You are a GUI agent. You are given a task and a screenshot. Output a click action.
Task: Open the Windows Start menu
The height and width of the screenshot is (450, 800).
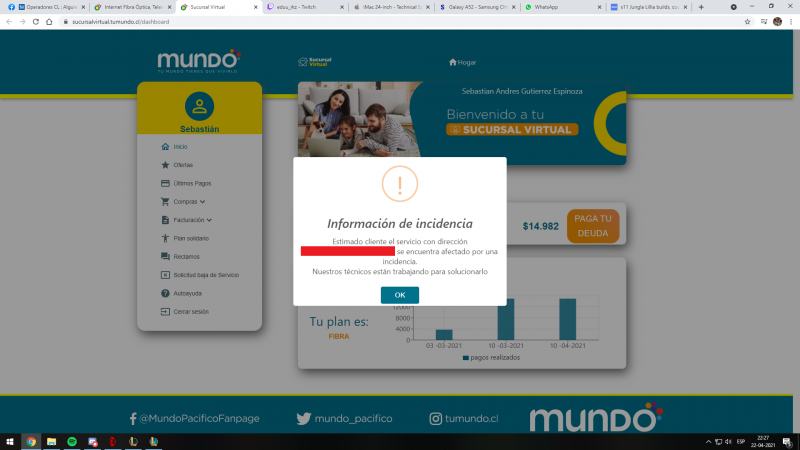click(10, 442)
